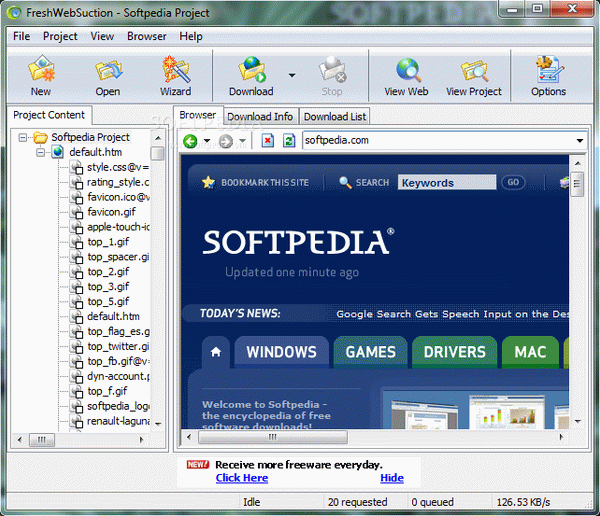Click the Google Search Gets Speech Input headline
Viewport: 600px width, 516px height.
(x=452, y=314)
